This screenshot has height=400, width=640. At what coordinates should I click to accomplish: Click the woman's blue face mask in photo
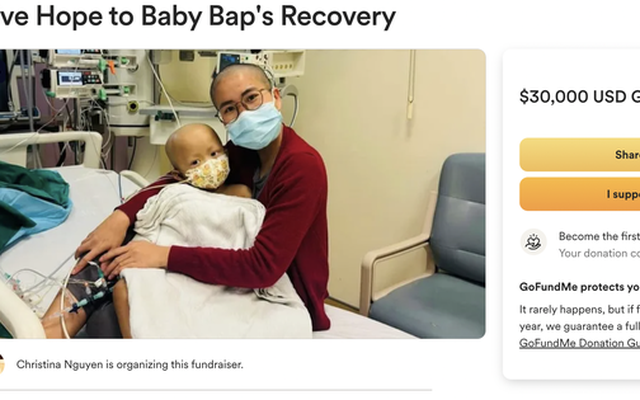pos(254,126)
